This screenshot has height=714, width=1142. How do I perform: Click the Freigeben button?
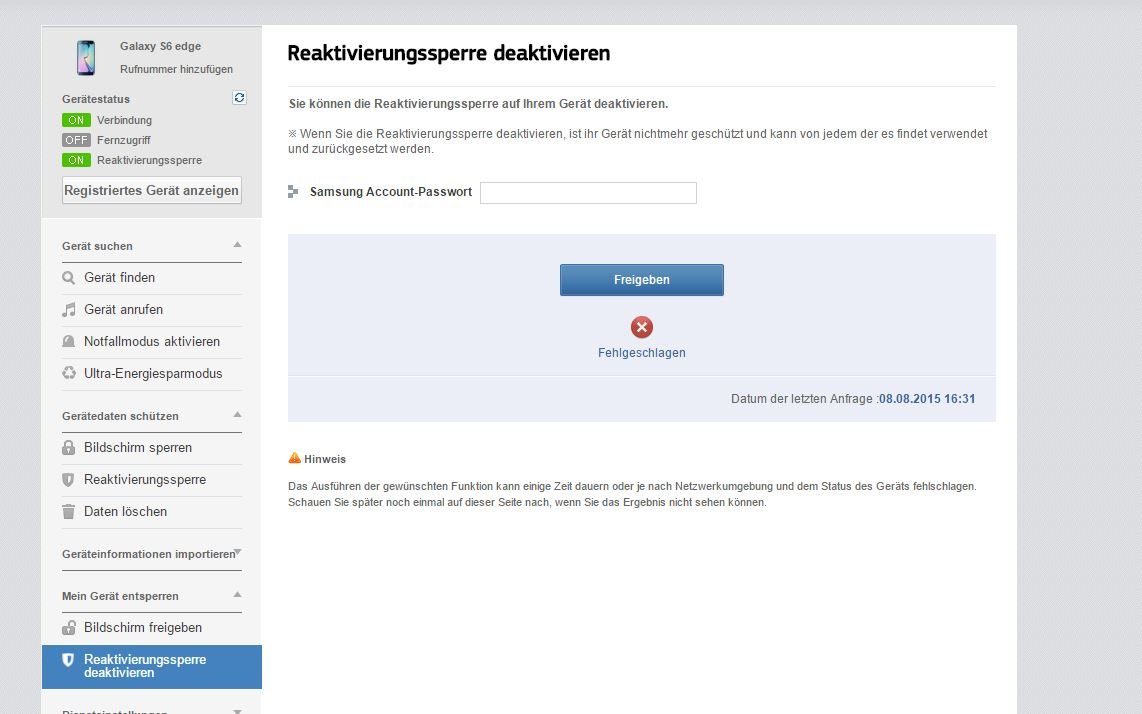642,280
